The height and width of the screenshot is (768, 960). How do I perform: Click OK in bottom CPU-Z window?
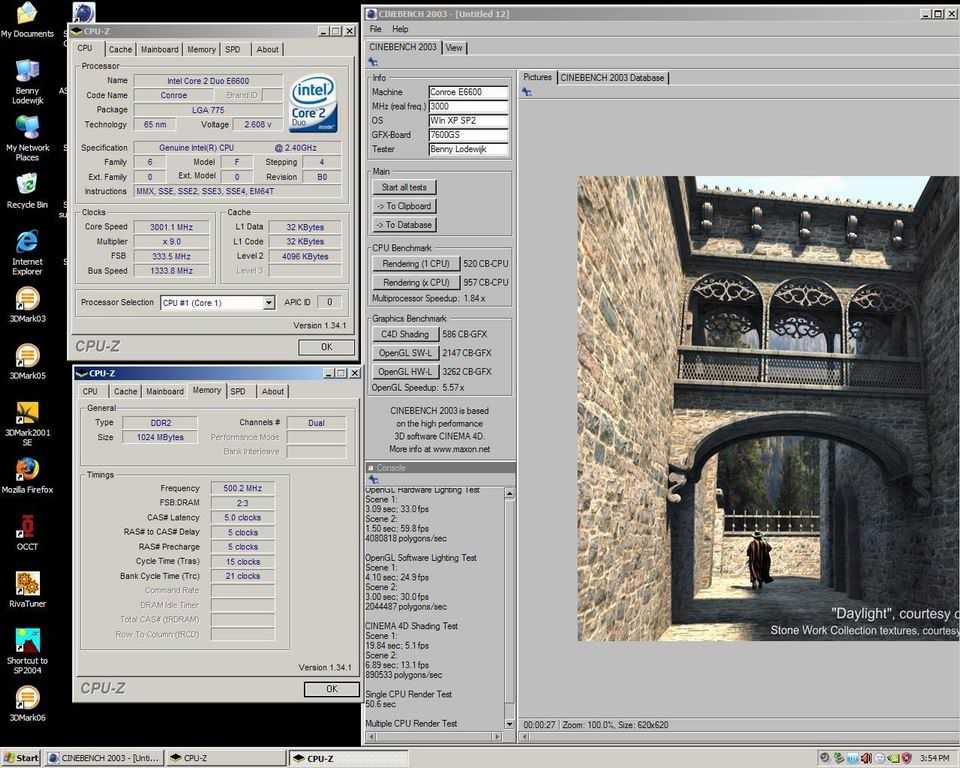(x=331, y=689)
